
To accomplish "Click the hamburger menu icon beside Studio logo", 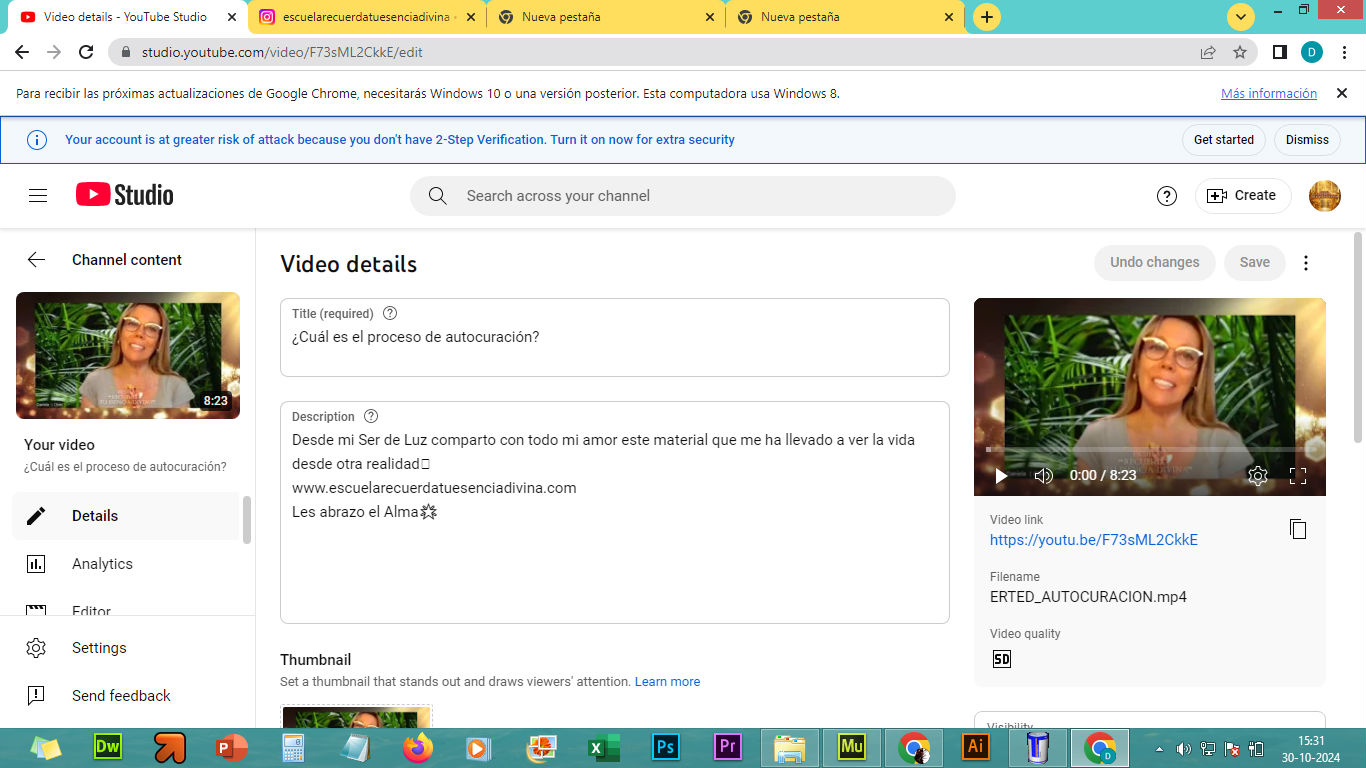I will (38, 196).
